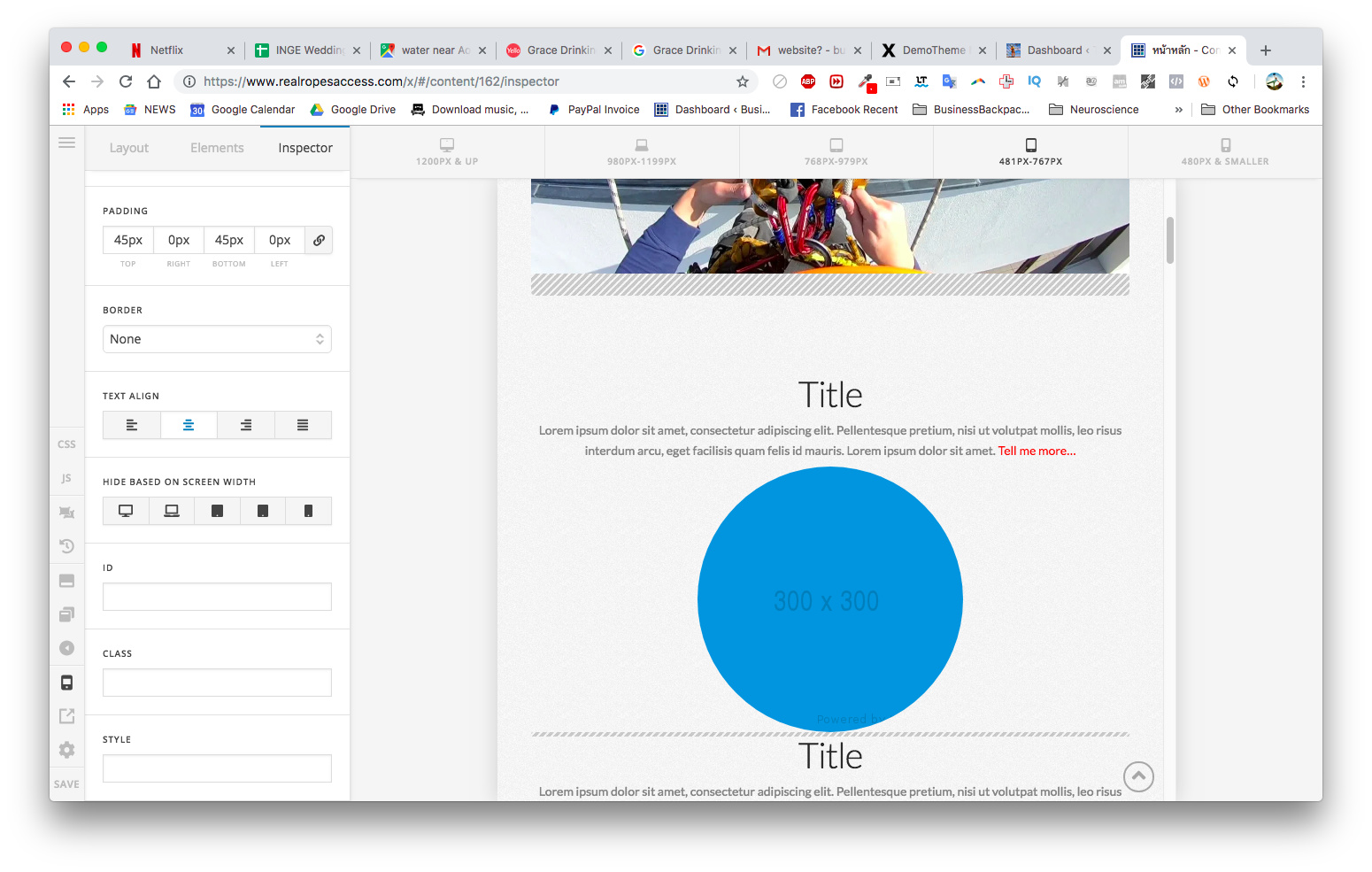Image resolution: width=1372 pixels, height=872 pixels.
Task: Click the STYLE input field
Action: click(x=217, y=768)
